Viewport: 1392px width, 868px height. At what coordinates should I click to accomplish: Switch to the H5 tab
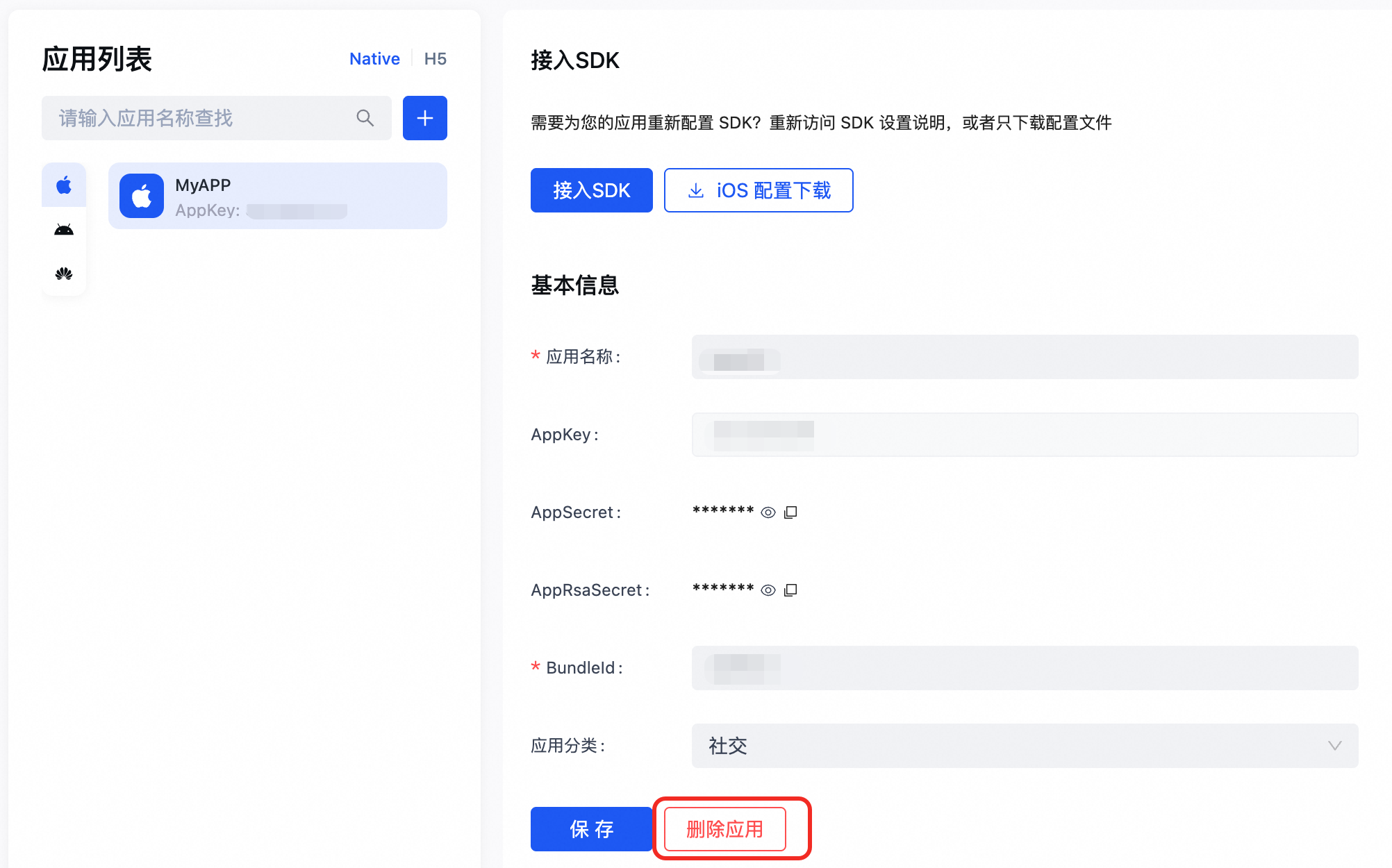(x=436, y=59)
